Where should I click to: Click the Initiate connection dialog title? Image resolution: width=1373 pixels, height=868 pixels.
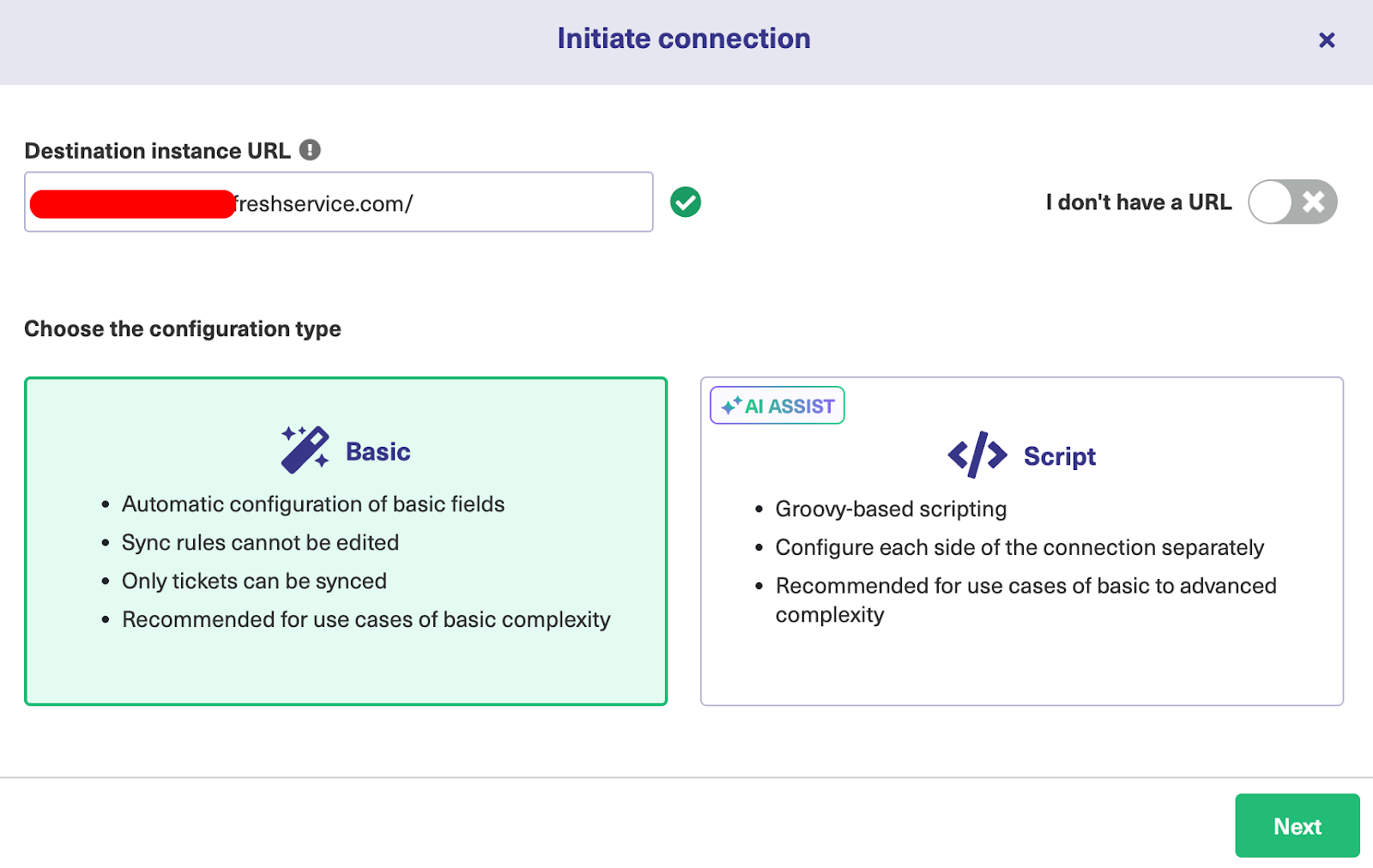[684, 38]
